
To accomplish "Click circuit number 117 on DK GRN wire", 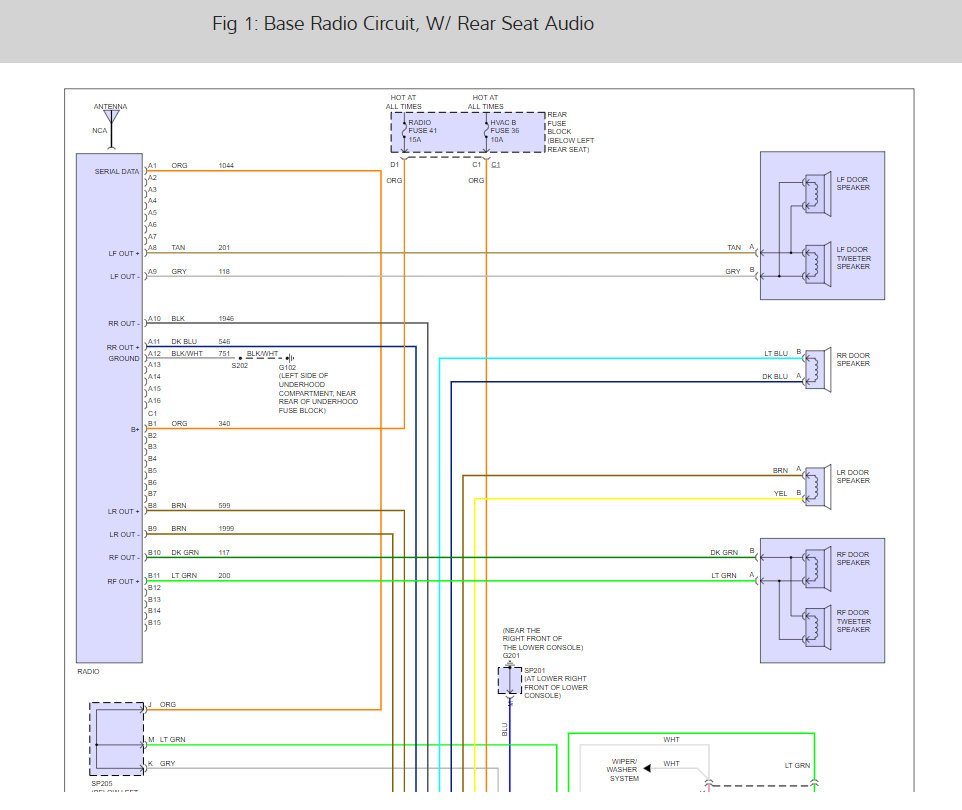I will pos(224,552).
